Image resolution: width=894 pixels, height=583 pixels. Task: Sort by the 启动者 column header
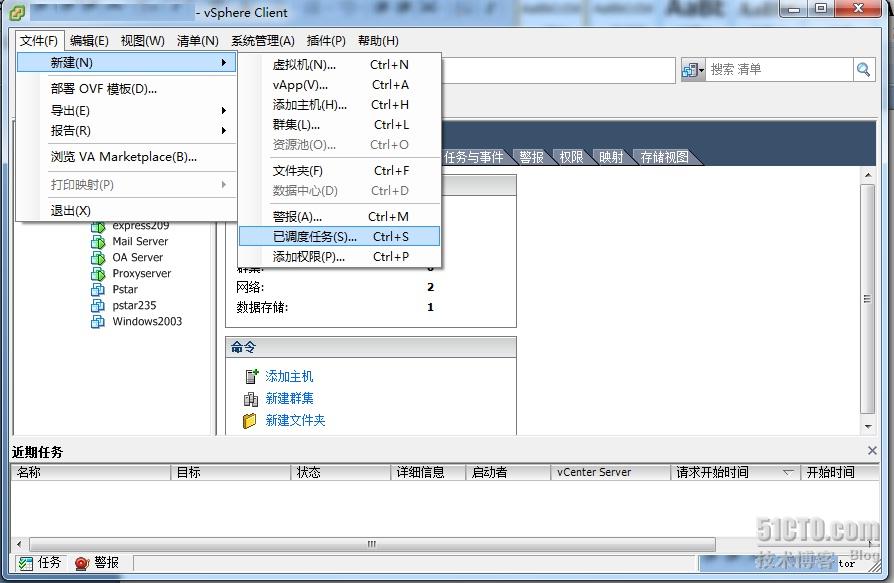coord(508,472)
